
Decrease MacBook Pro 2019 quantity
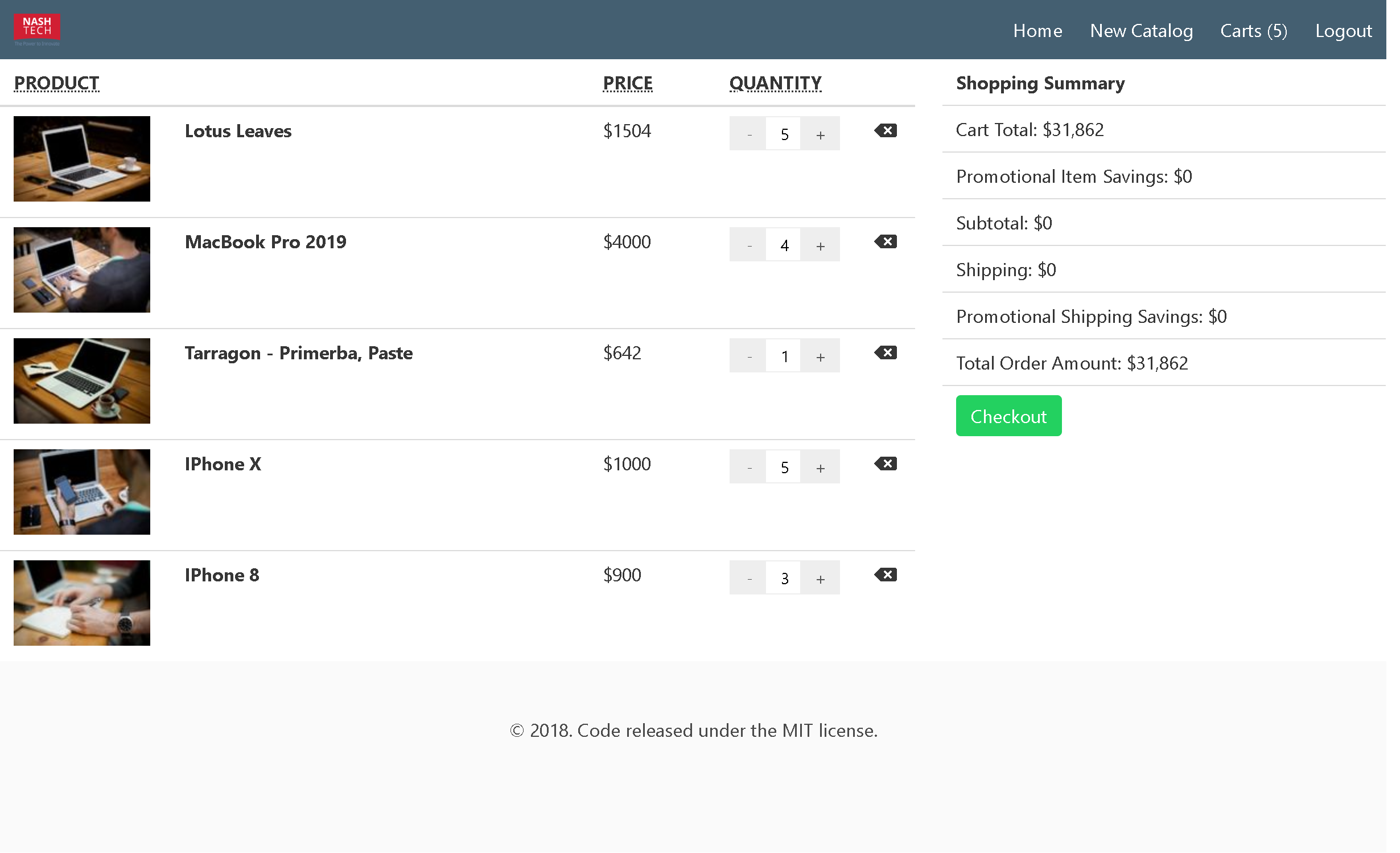coord(749,245)
